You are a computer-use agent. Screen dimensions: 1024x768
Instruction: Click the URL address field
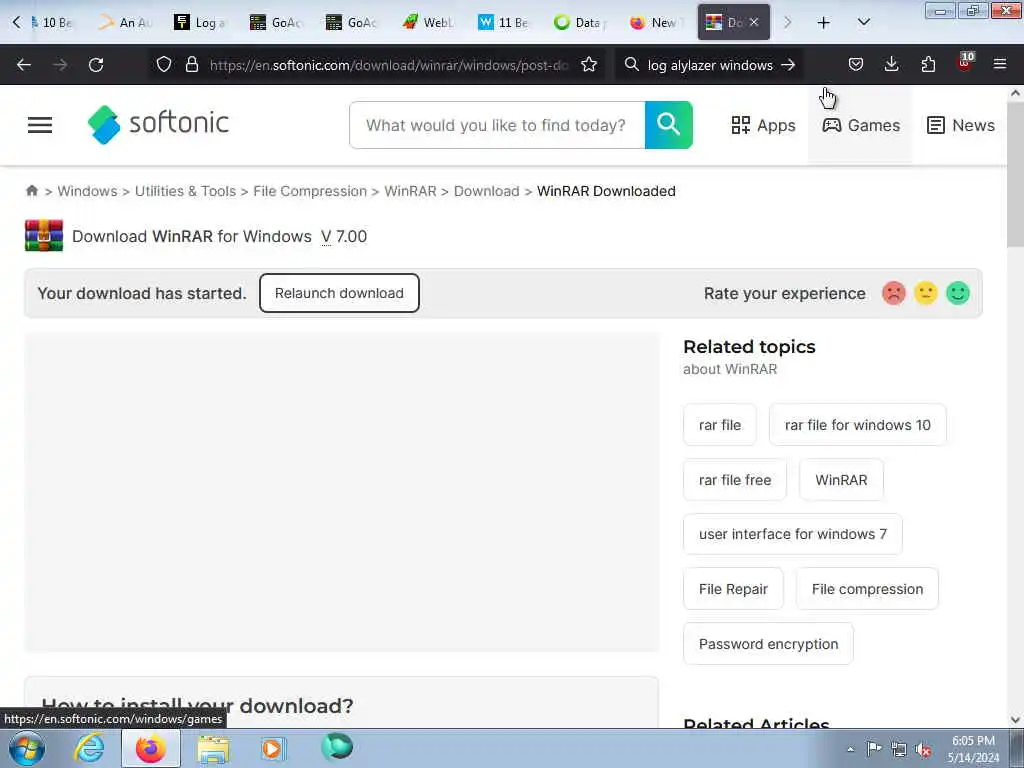click(x=389, y=65)
